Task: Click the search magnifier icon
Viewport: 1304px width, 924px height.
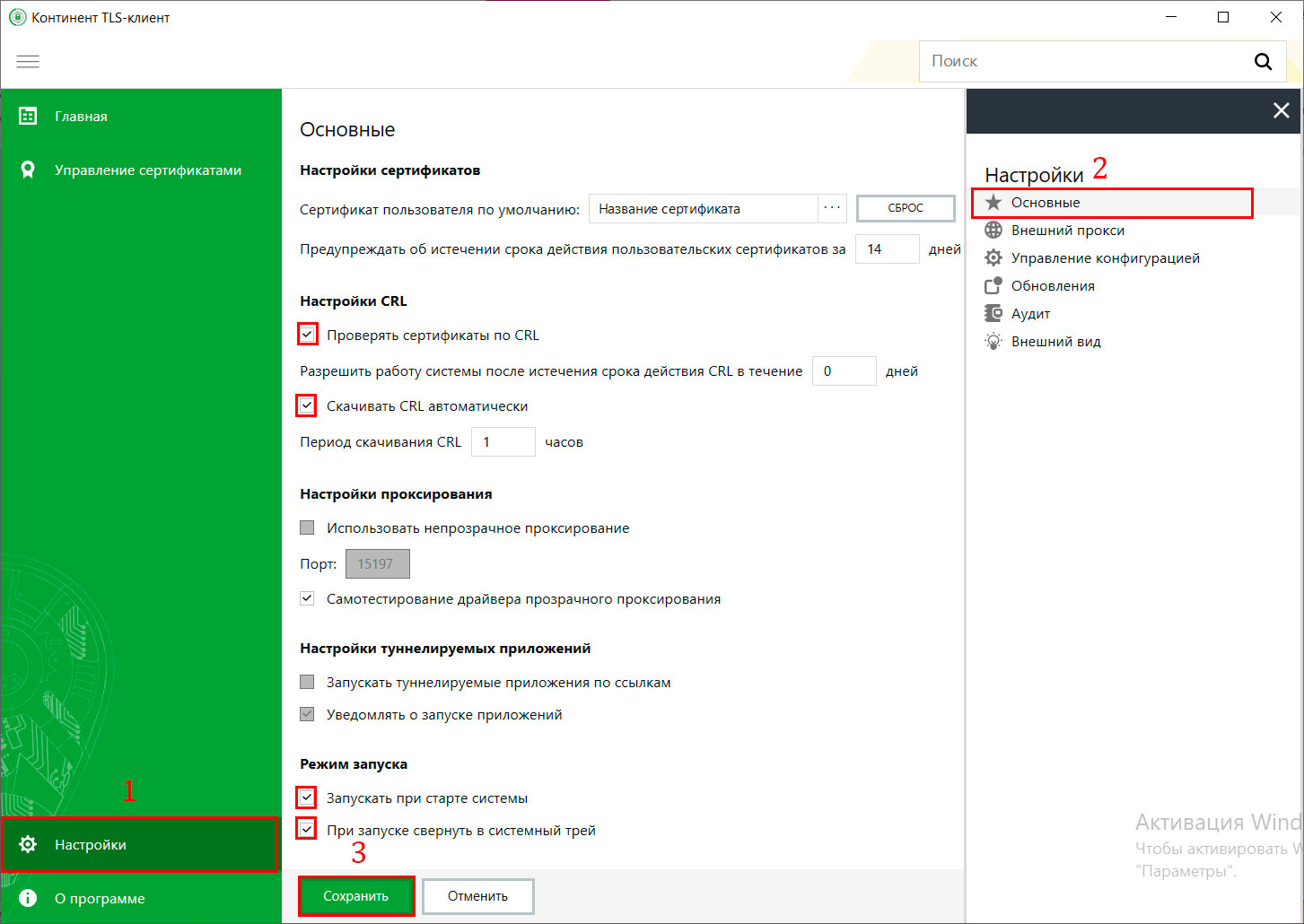Action: click(x=1263, y=61)
